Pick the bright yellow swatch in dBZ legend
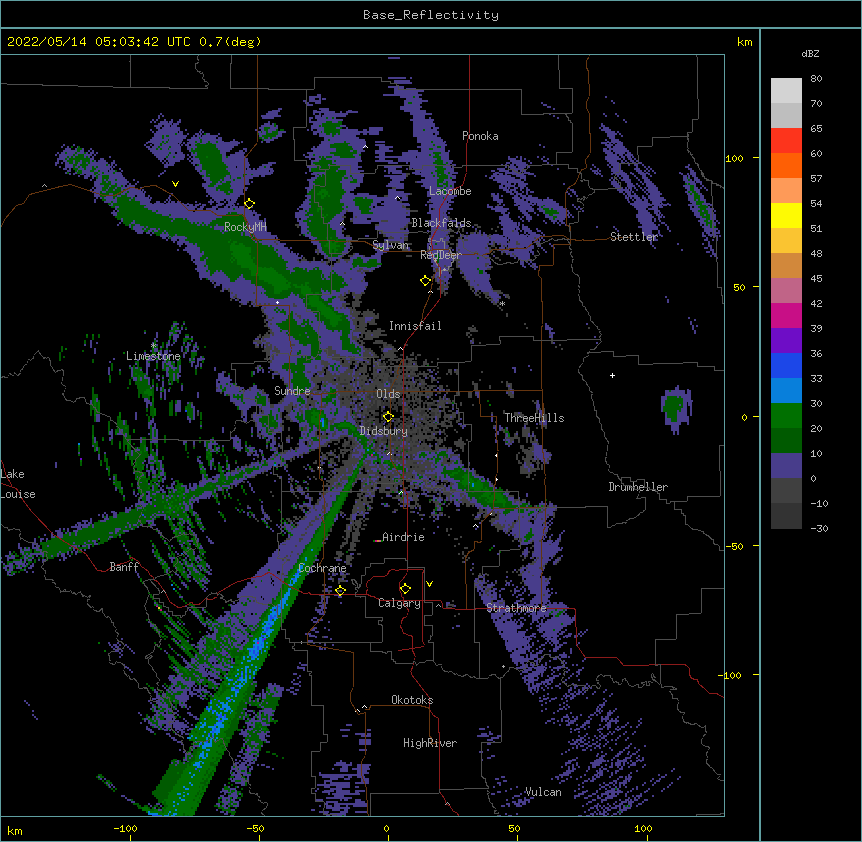Screen dimensions: 862x842 click(786, 215)
